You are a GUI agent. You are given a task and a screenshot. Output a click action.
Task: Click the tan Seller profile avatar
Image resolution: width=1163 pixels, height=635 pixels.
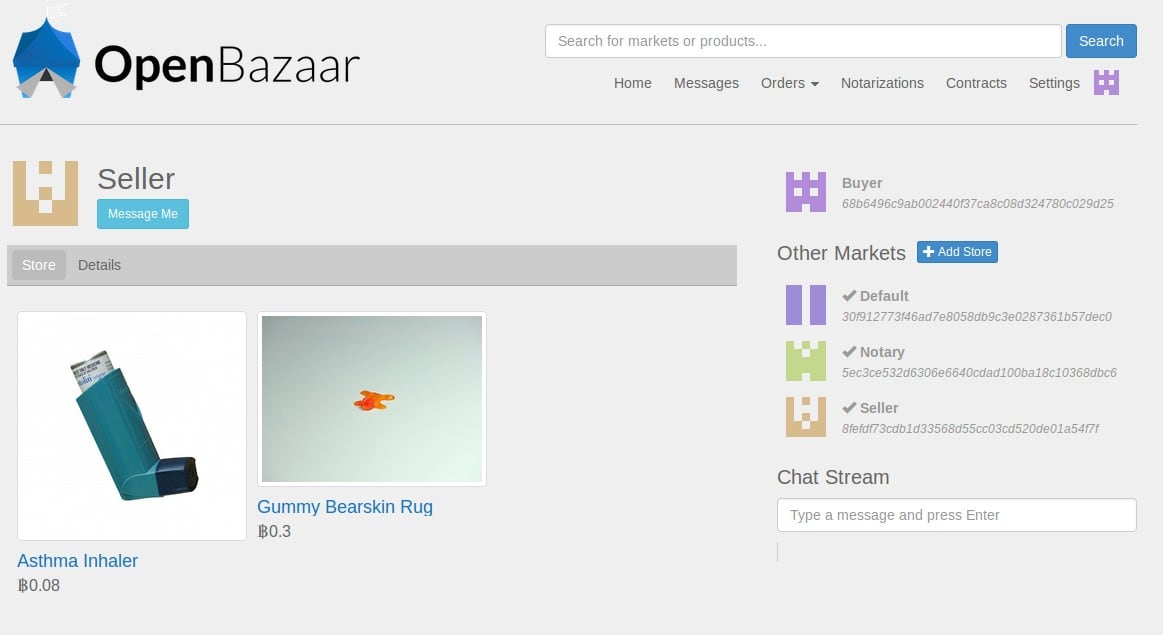(x=45, y=193)
